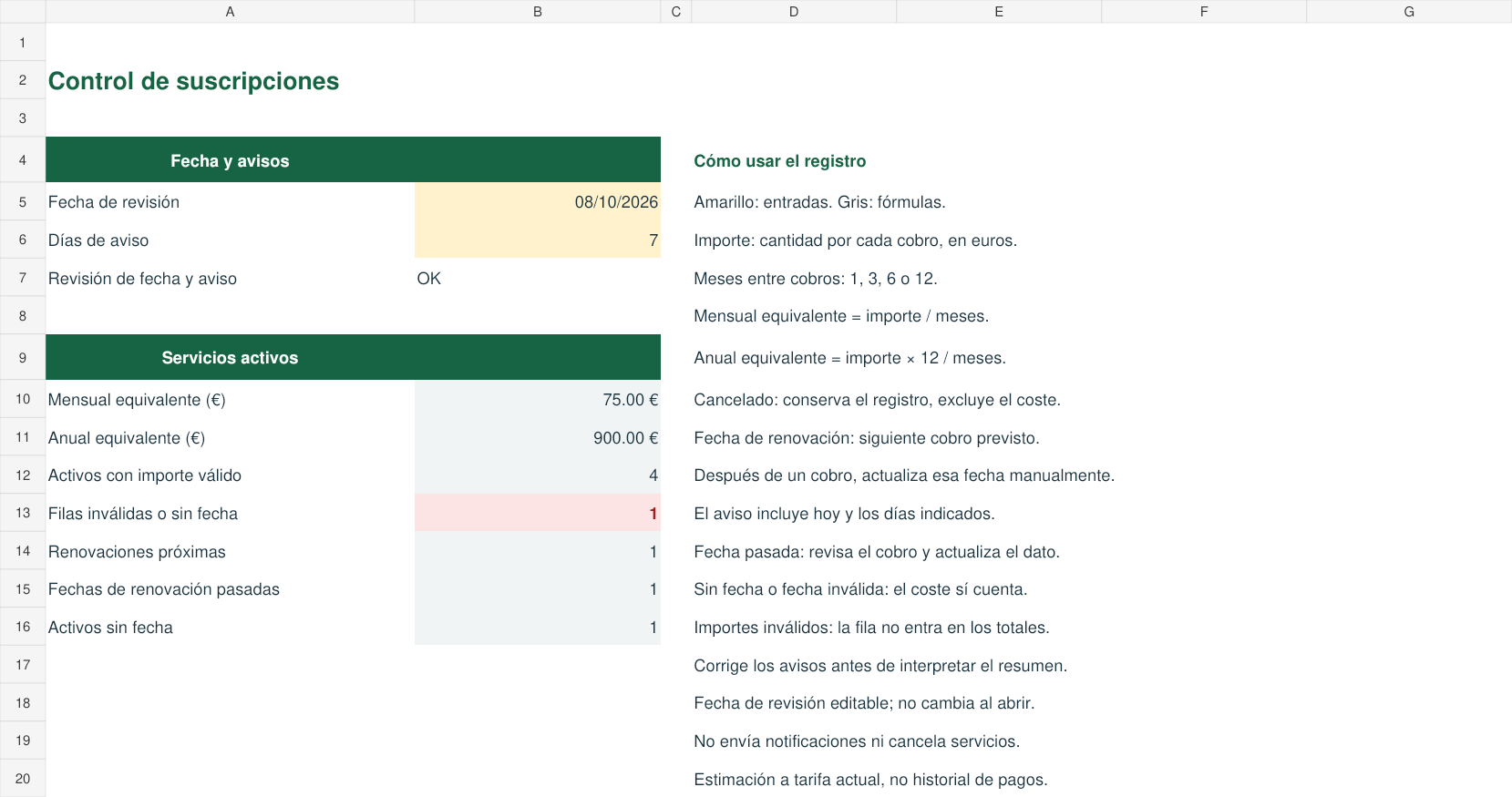Select 'Fechas de renovación pasadas' label
Image resolution: width=1512 pixels, height=797 pixels.
tap(164, 589)
